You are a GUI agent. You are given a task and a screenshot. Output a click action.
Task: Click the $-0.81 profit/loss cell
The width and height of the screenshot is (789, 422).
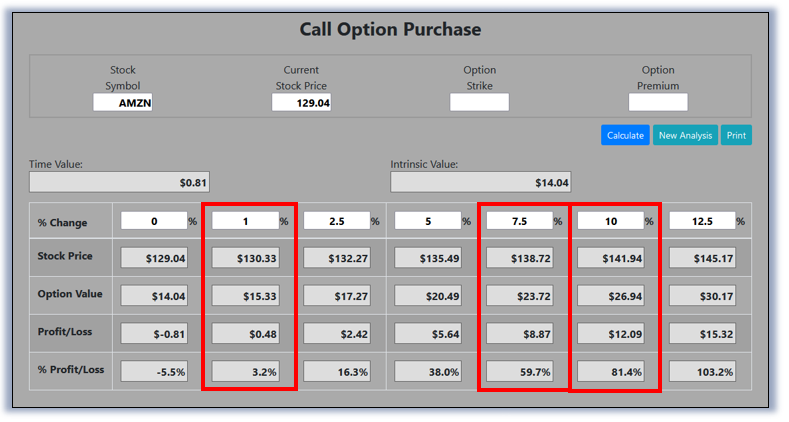coord(154,333)
